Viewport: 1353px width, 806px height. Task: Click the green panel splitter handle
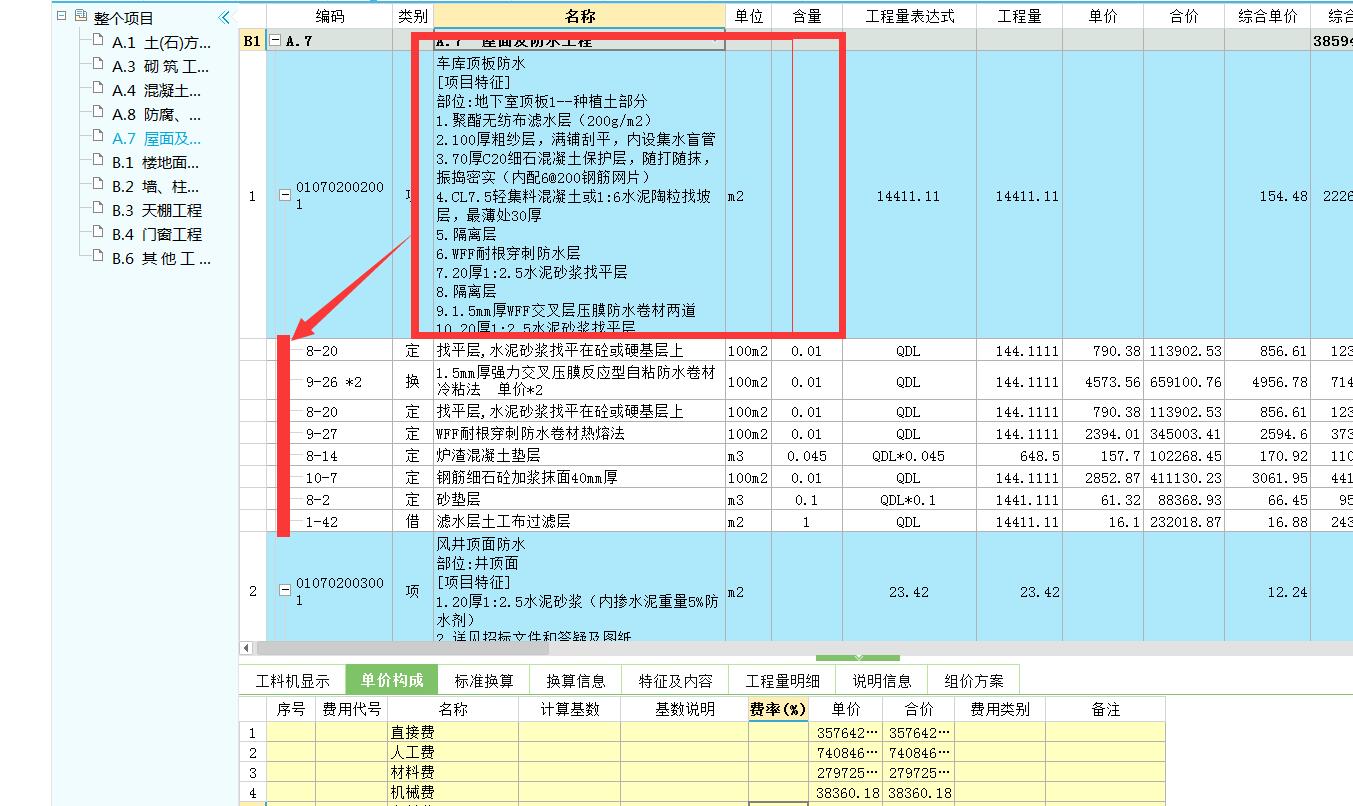tap(857, 658)
